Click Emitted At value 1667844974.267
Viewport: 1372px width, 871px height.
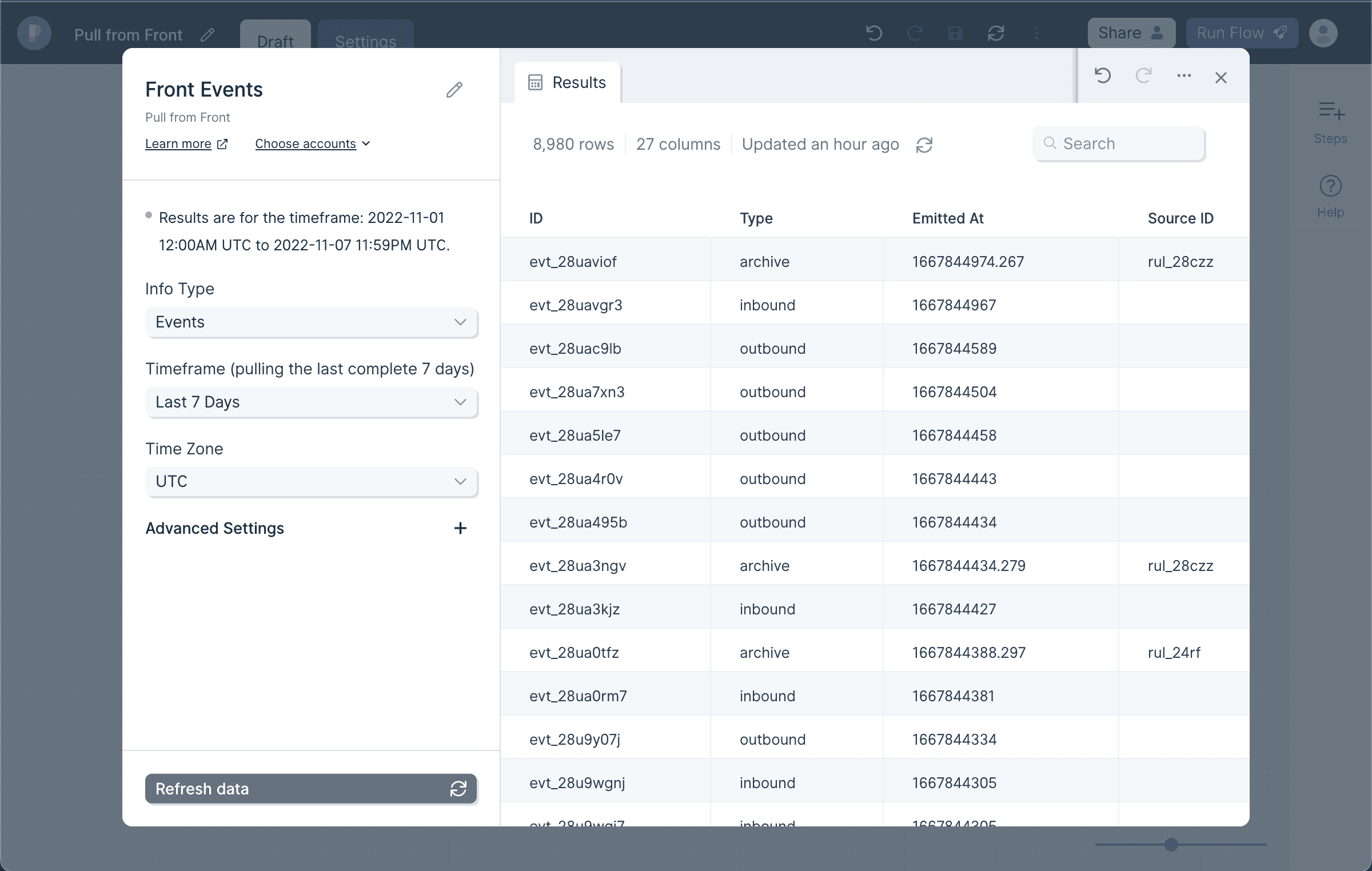(968, 262)
